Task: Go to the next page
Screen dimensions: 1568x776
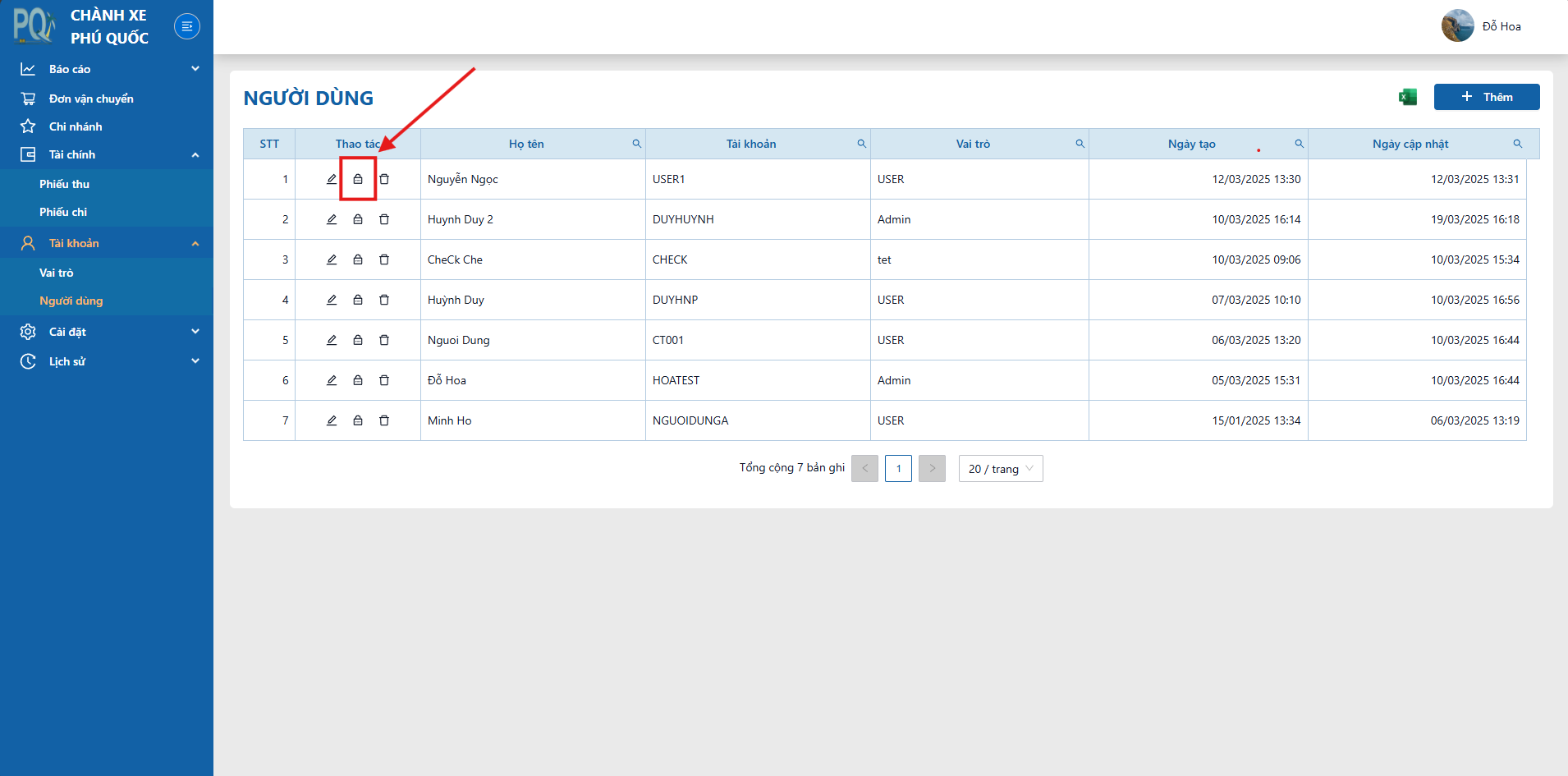Action: (932, 468)
